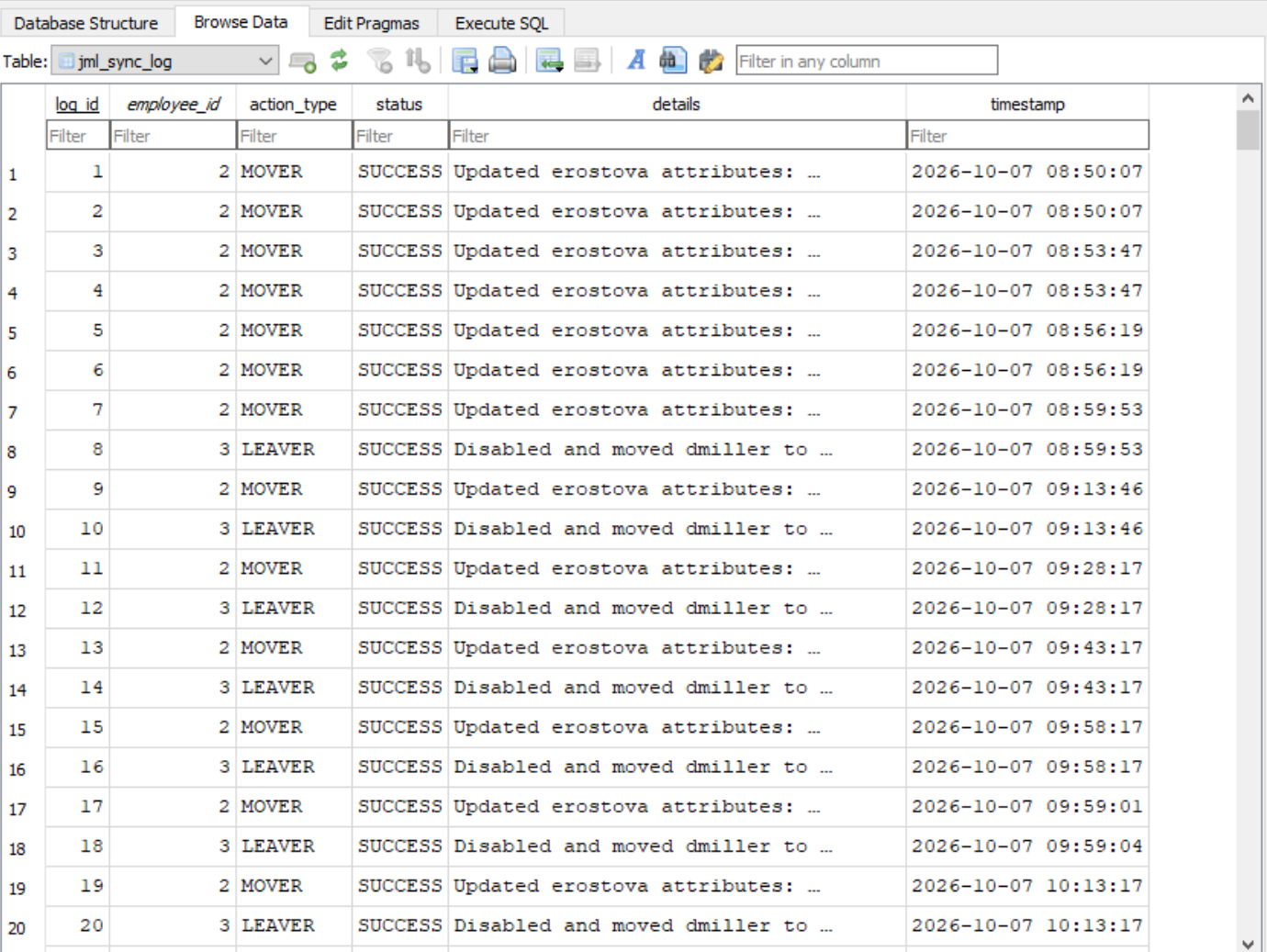Open find in table binoculars icon

tap(673, 61)
